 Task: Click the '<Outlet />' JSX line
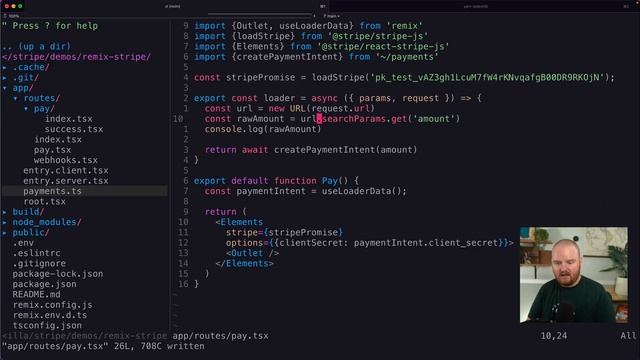point(253,253)
